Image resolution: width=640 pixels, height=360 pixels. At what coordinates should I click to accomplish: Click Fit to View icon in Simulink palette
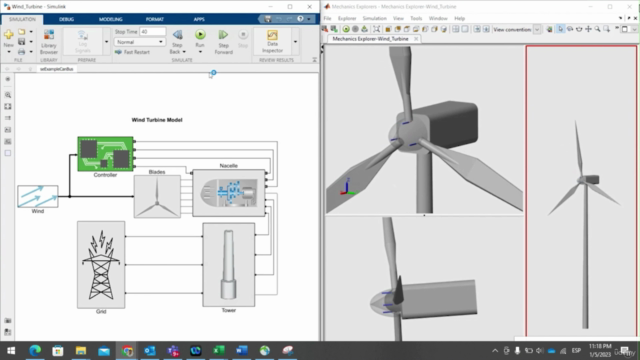(8, 107)
